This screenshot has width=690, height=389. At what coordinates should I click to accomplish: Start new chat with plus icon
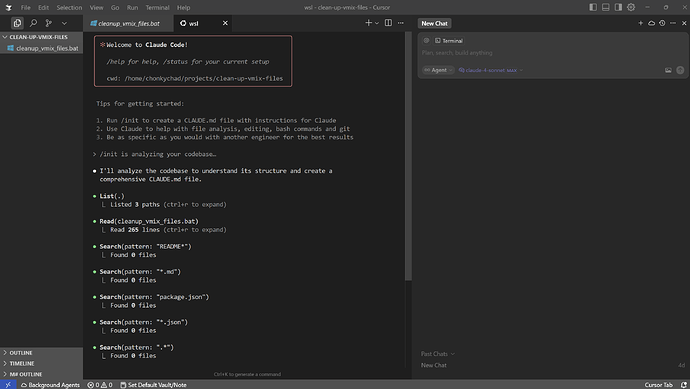pyautogui.click(x=640, y=23)
